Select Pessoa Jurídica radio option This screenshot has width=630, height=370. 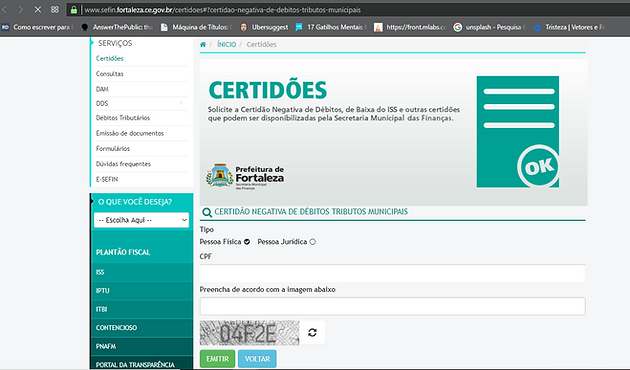point(313,242)
